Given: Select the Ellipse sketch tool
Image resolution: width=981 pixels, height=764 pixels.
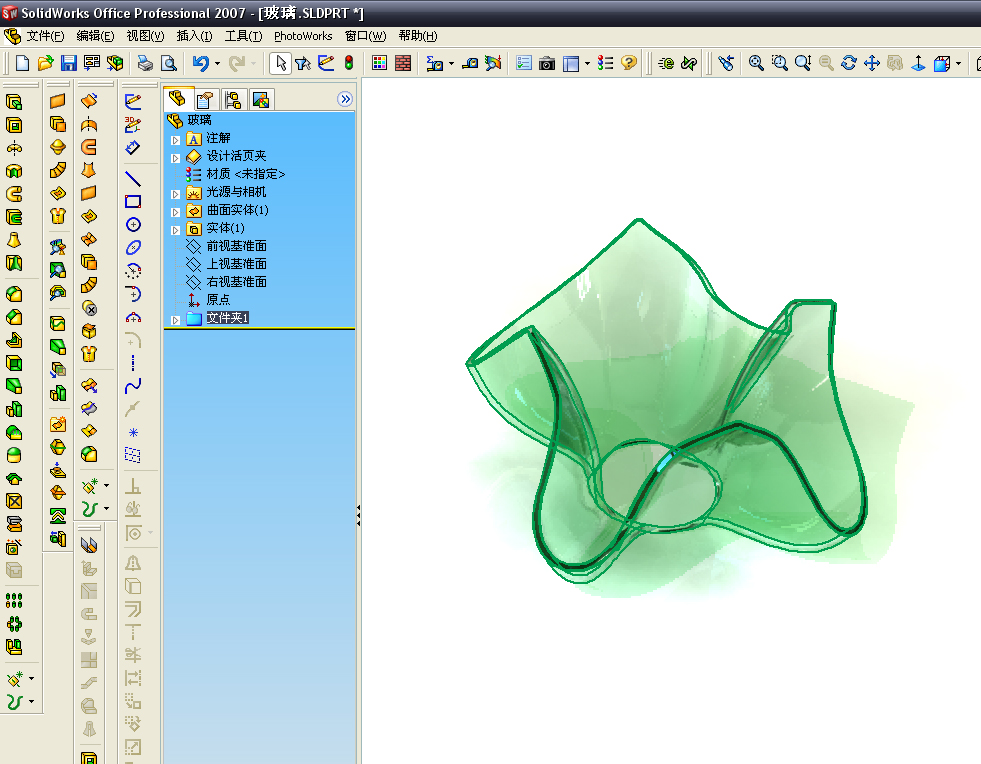Looking at the screenshot, I should [x=133, y=248].
